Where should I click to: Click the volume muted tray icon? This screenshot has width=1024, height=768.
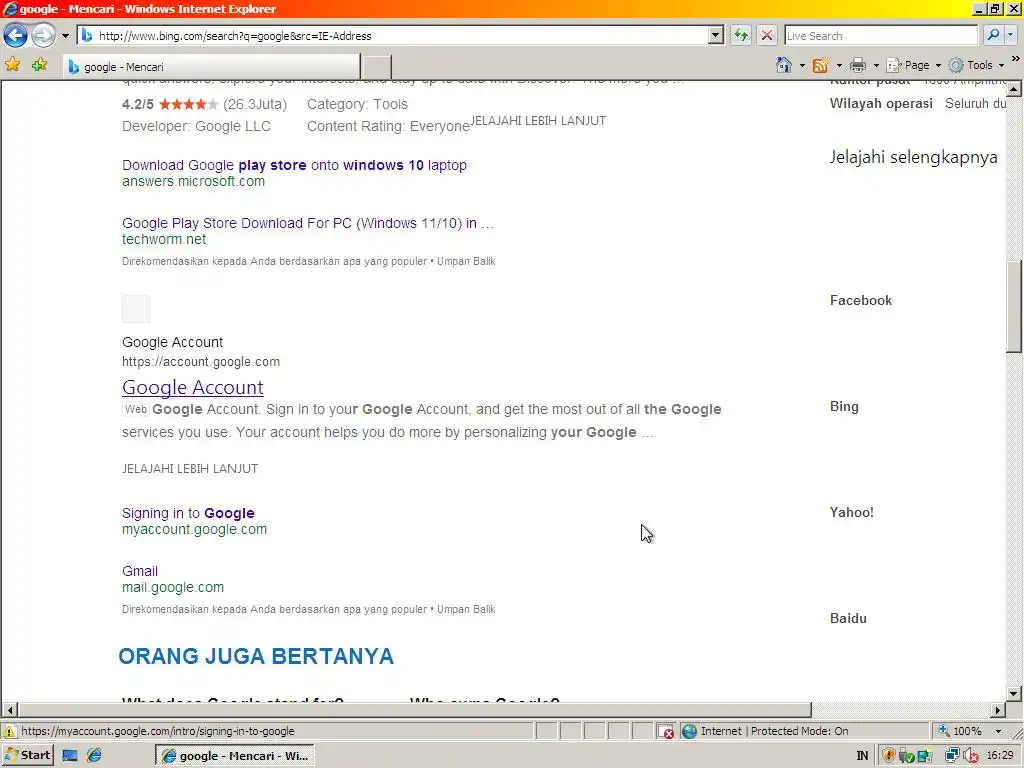click(x=971, y=756)
